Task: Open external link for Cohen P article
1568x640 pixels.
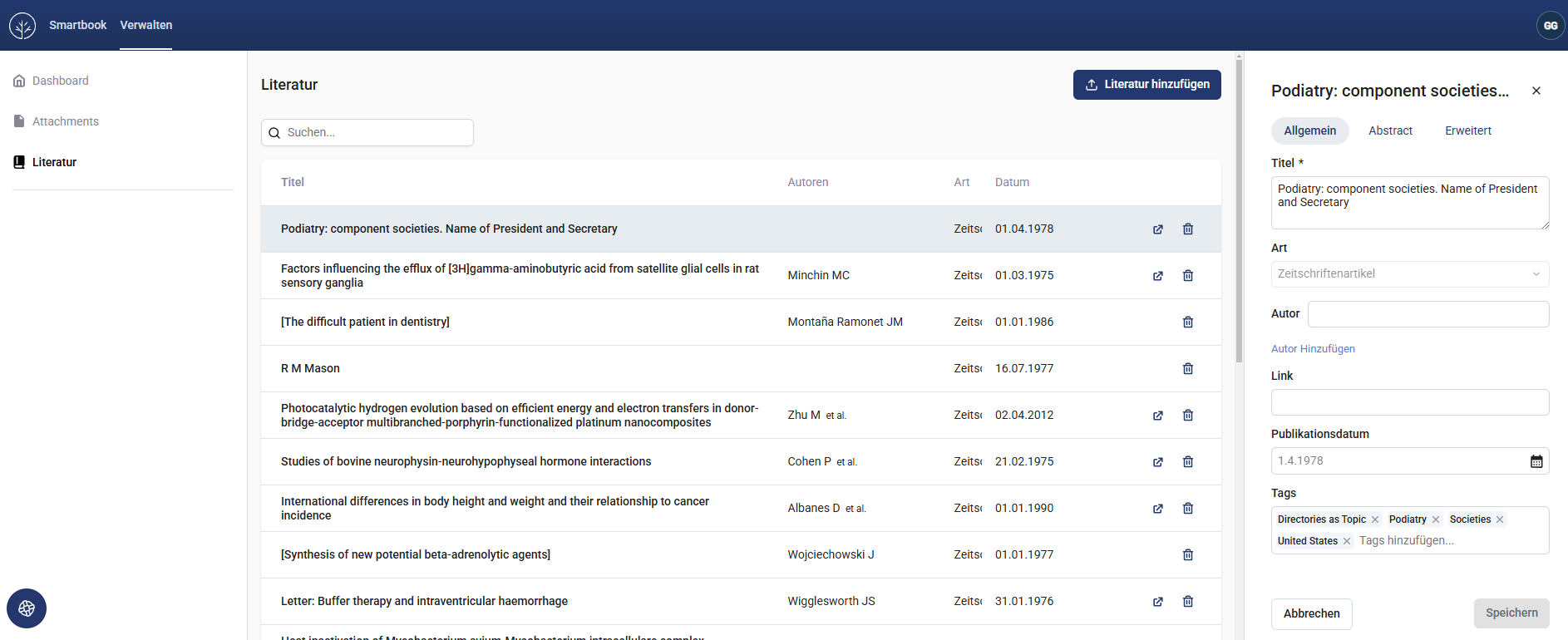Action: [1158, 462]
